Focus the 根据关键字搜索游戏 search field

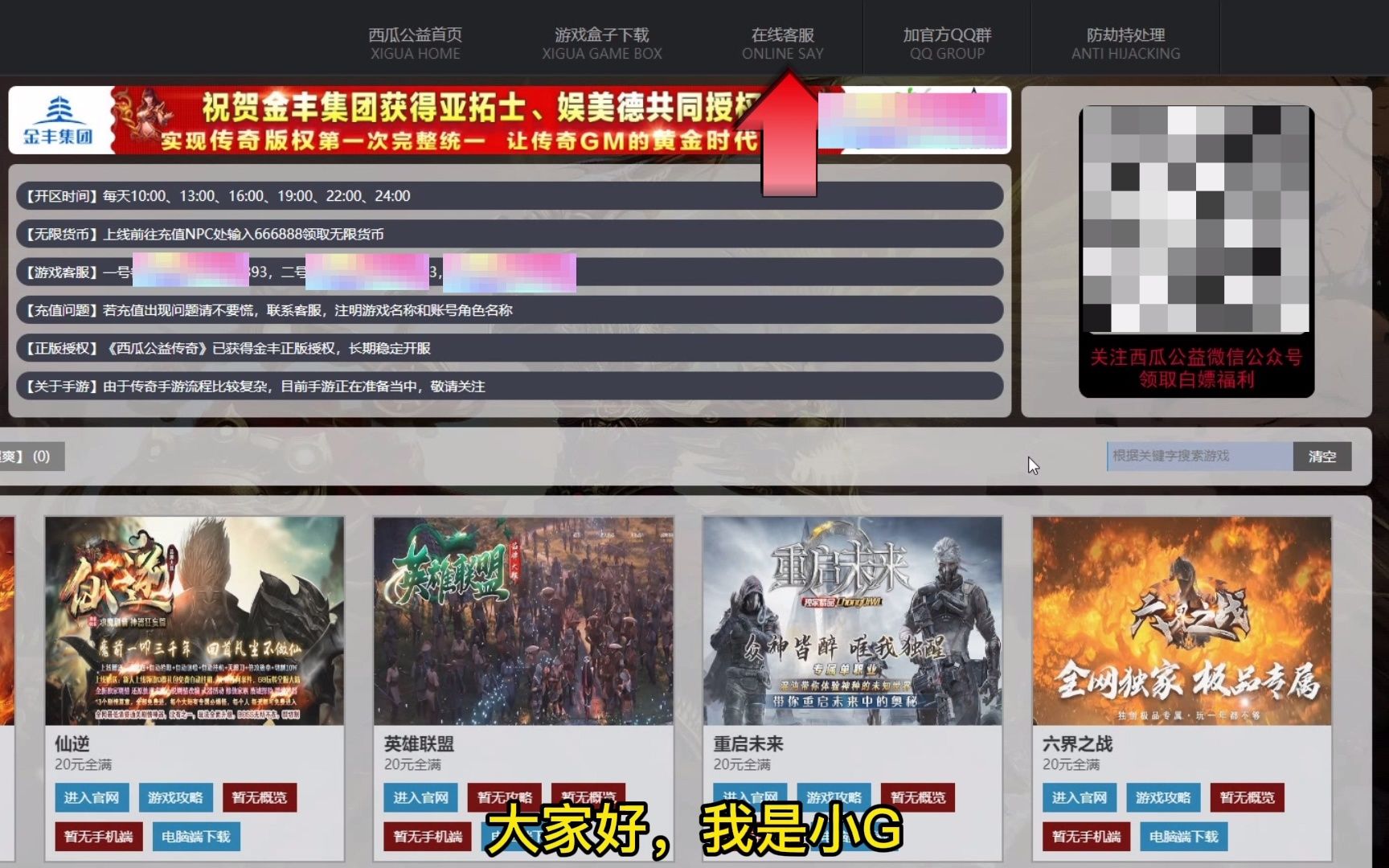(x=1200, y=456)
